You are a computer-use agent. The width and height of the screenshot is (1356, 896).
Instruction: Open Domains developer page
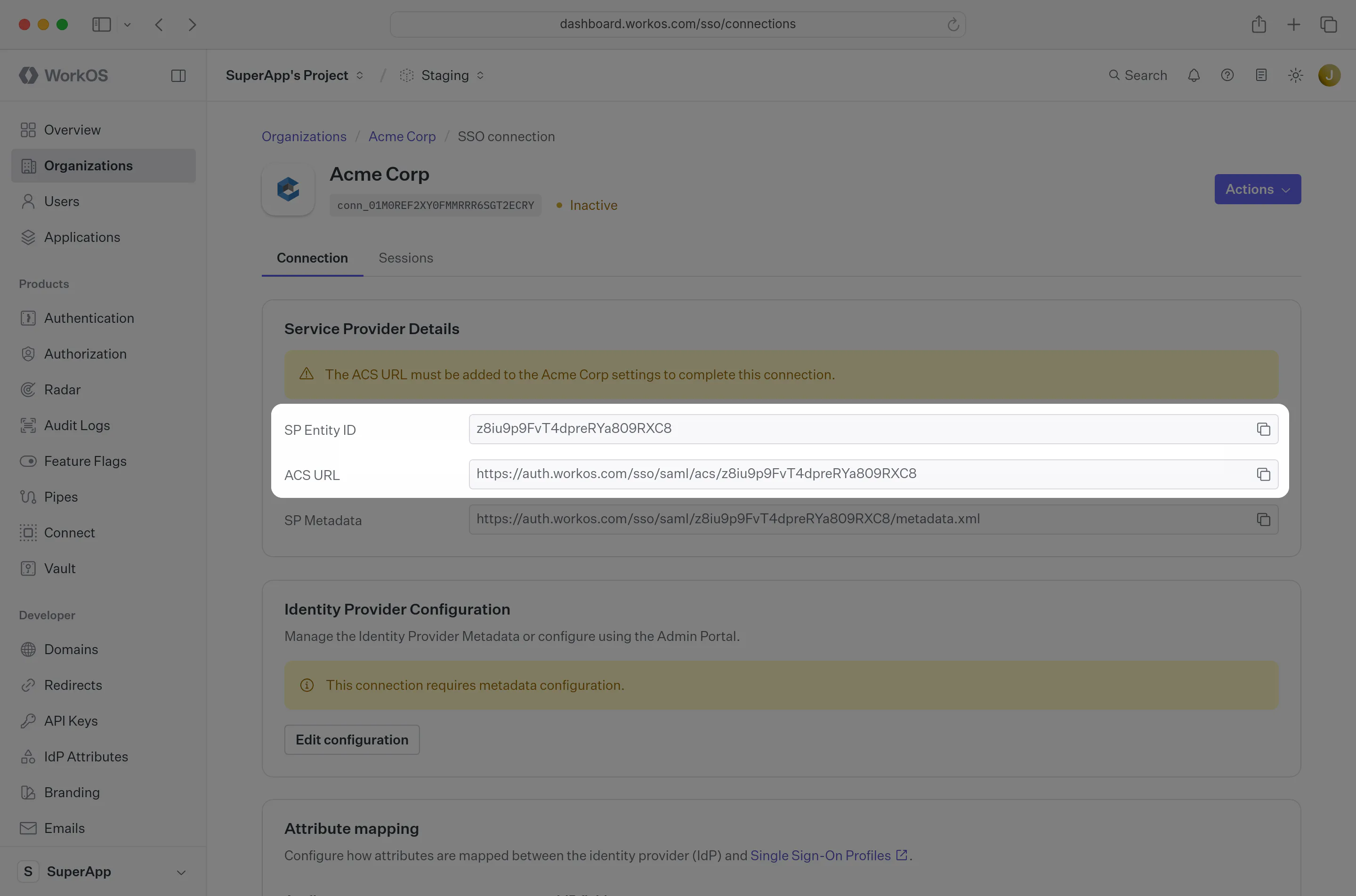coord(104,650)
